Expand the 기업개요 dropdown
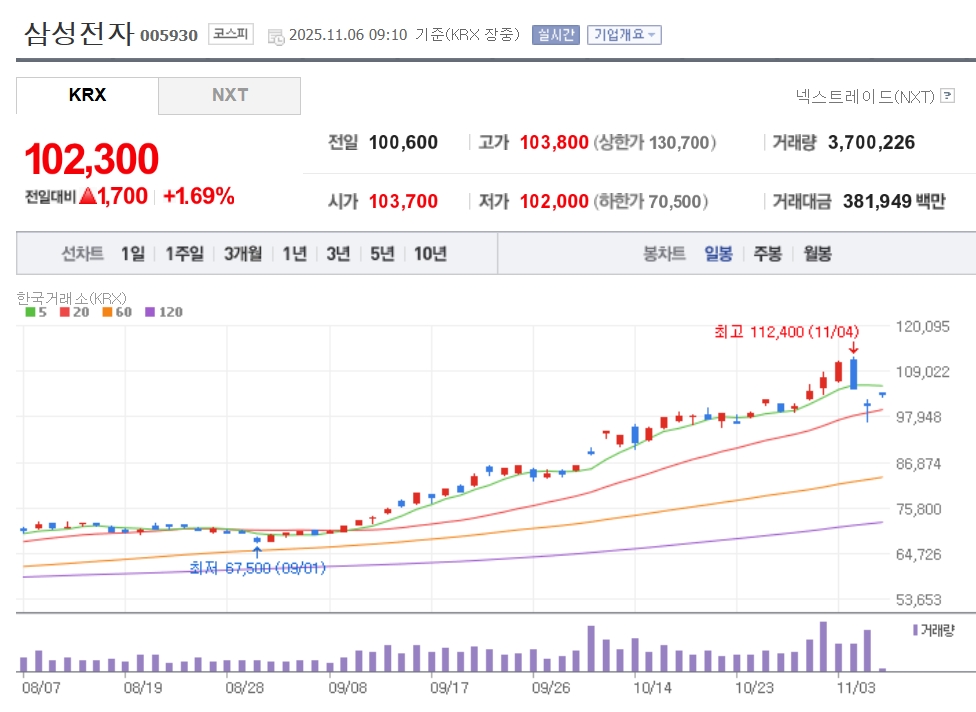Screen dimensions: 976x712 point(624,35)
